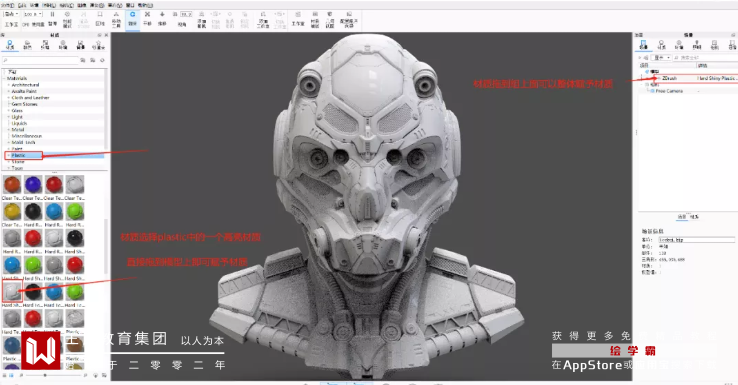Switch to the library Backplates tab icon
The image size is (738, 385).
(80, 45)
